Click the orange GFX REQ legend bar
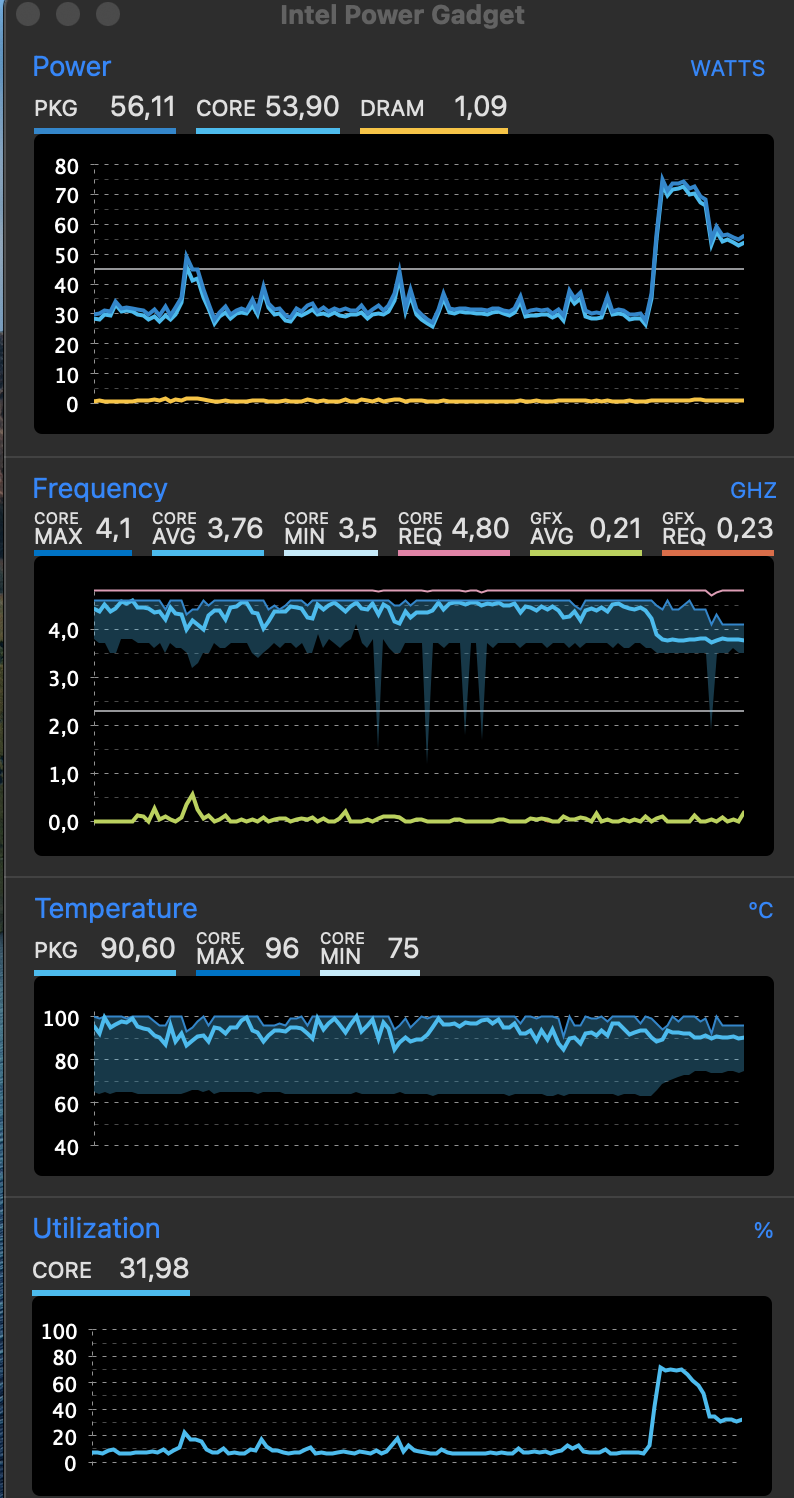794x1498 pixels. point(718,552)
